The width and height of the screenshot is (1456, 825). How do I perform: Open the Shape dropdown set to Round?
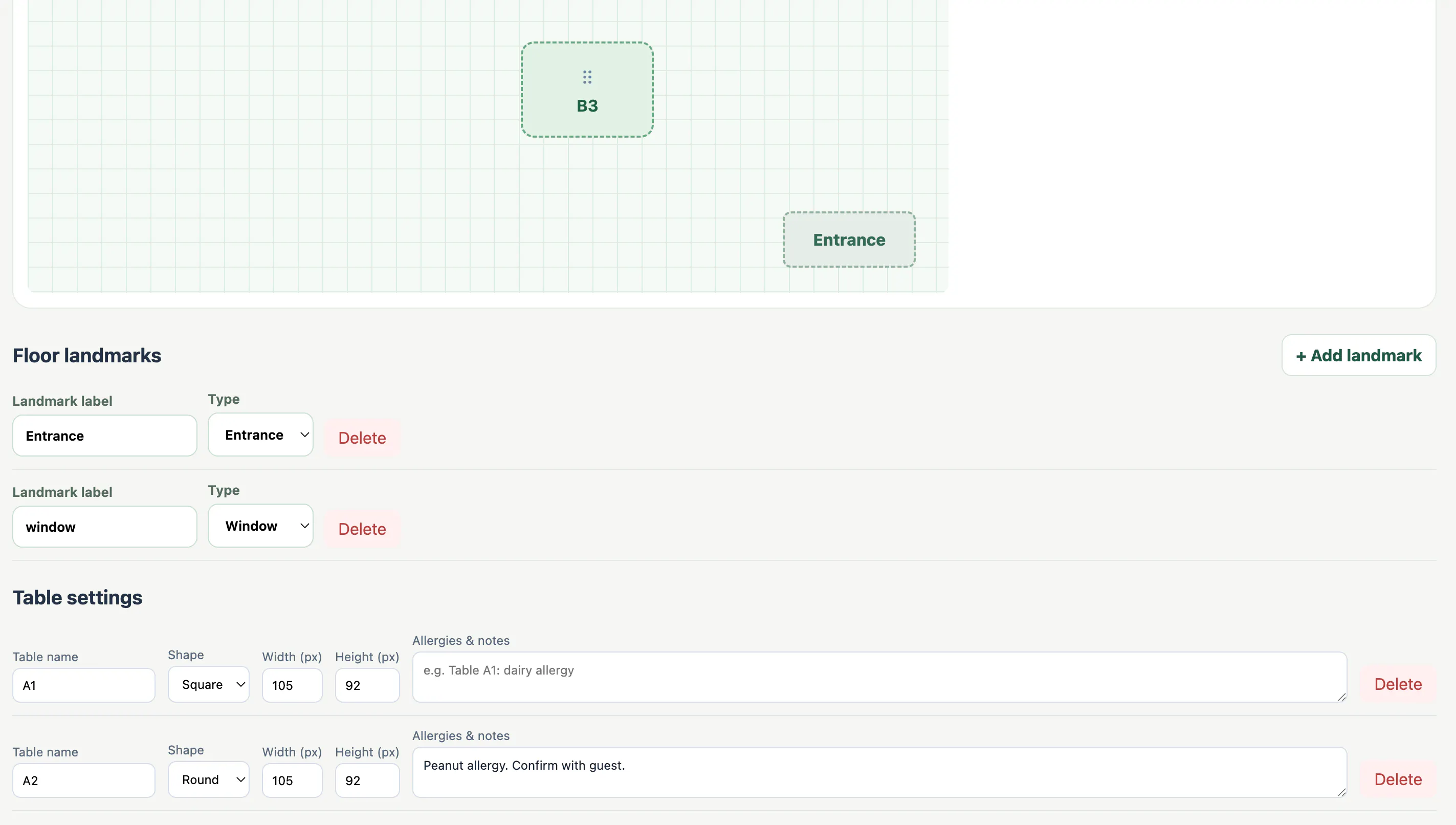208,779
